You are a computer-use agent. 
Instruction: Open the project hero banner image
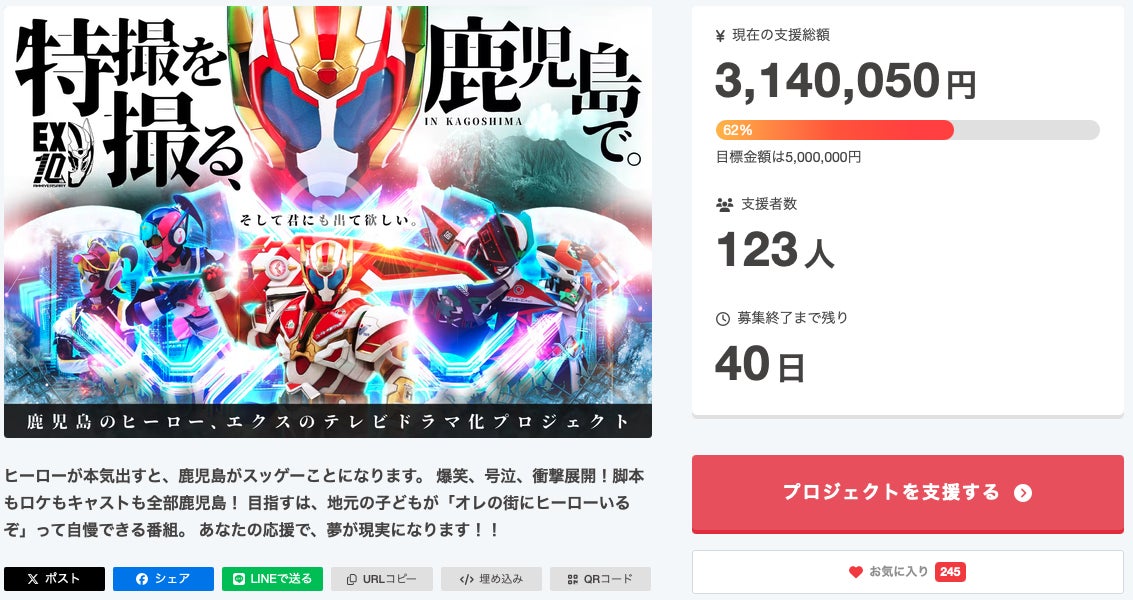(328, 221)
